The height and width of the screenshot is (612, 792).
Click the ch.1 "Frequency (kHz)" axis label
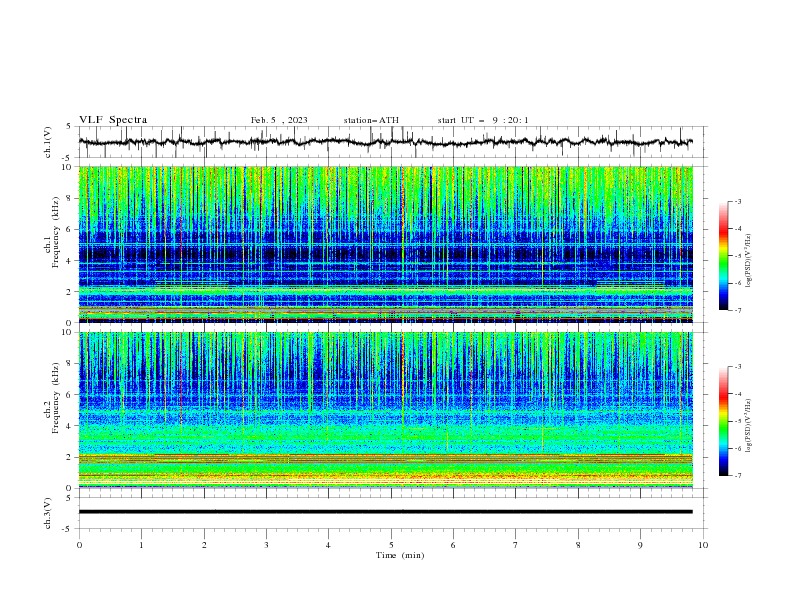56,232
